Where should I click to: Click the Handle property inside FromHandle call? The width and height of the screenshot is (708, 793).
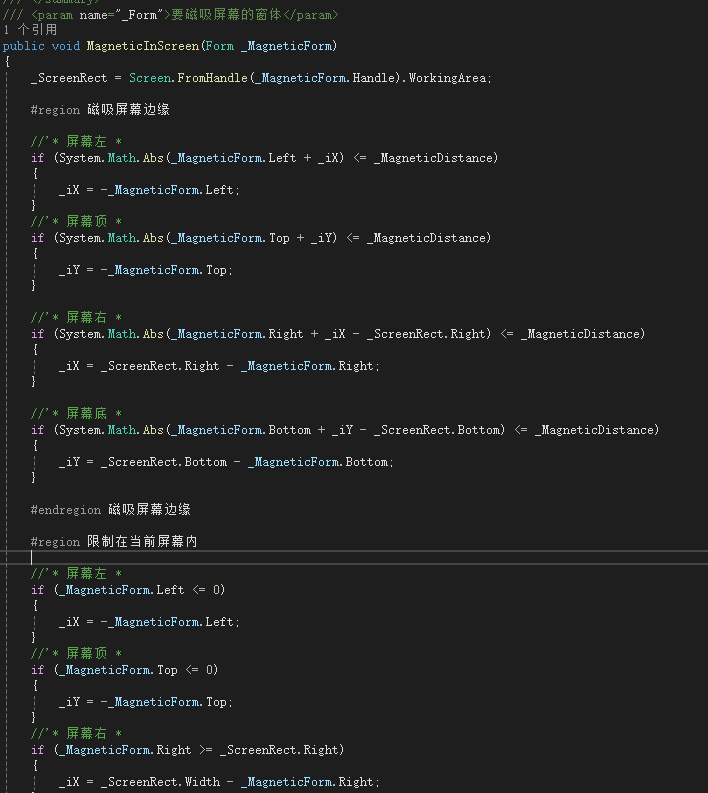pyautogui.click(x=373, y=78)
